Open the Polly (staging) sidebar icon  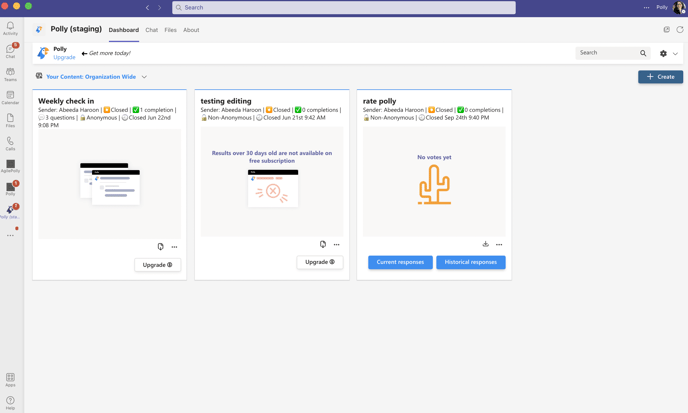click(10, 212)
